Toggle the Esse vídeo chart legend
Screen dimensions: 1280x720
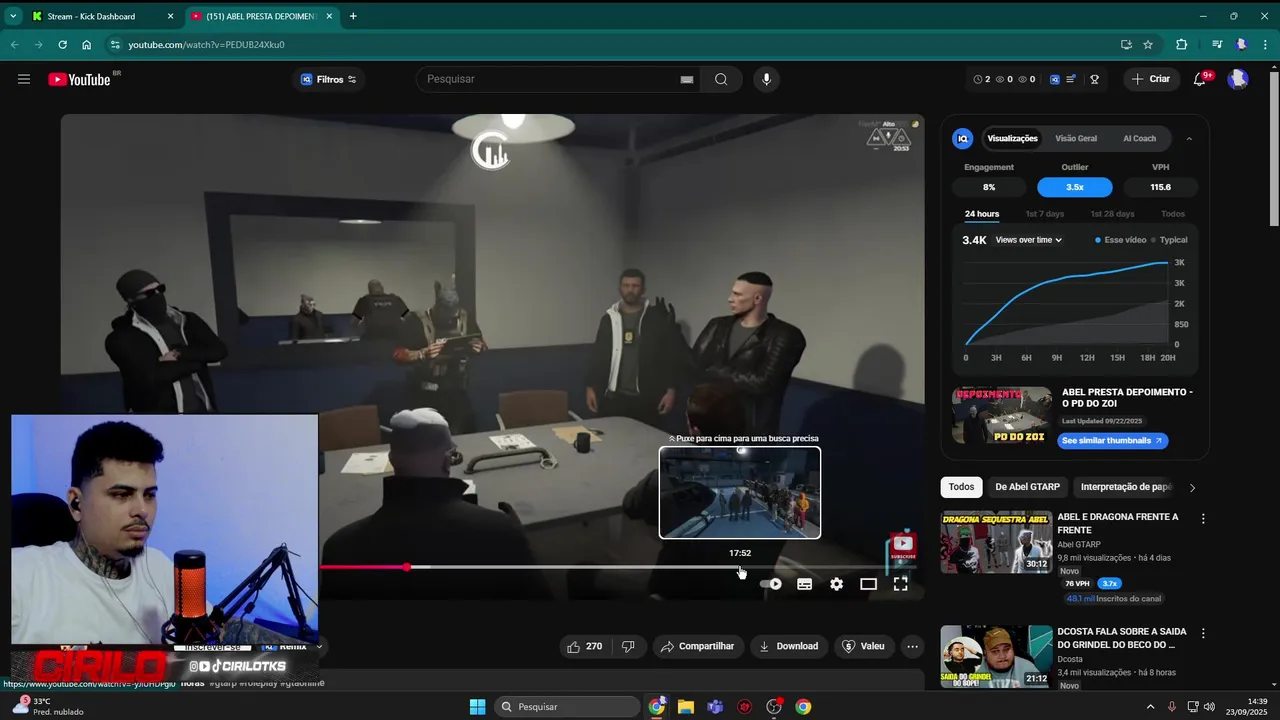[1120, 240]
